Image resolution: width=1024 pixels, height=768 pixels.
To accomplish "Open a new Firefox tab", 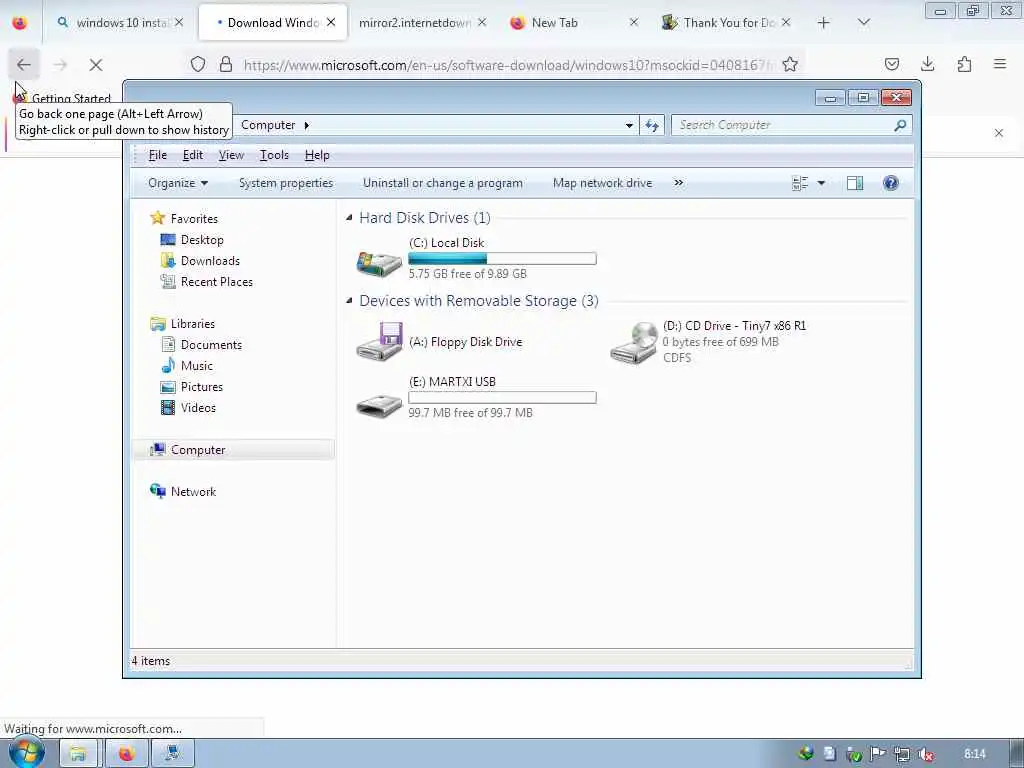I will [824, 23].
